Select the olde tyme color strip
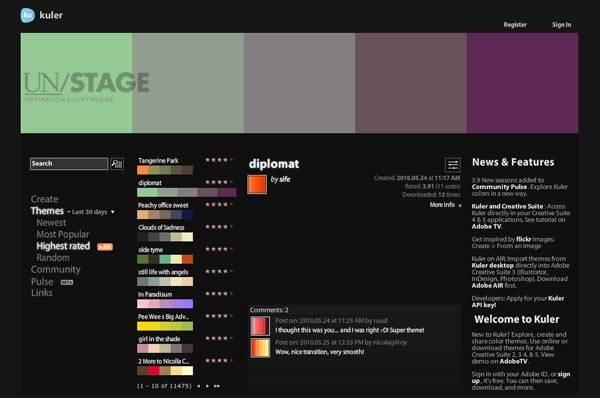 point(165,259)
